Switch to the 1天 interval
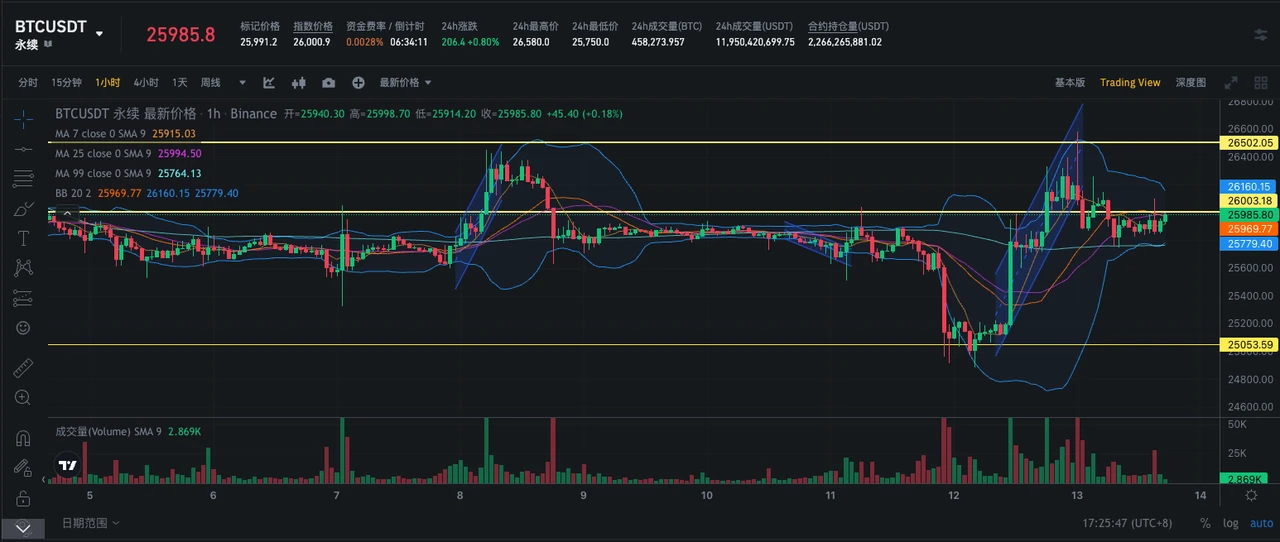Image resolution: width=1280 pixels, height=542 pixels. [180, 82]
